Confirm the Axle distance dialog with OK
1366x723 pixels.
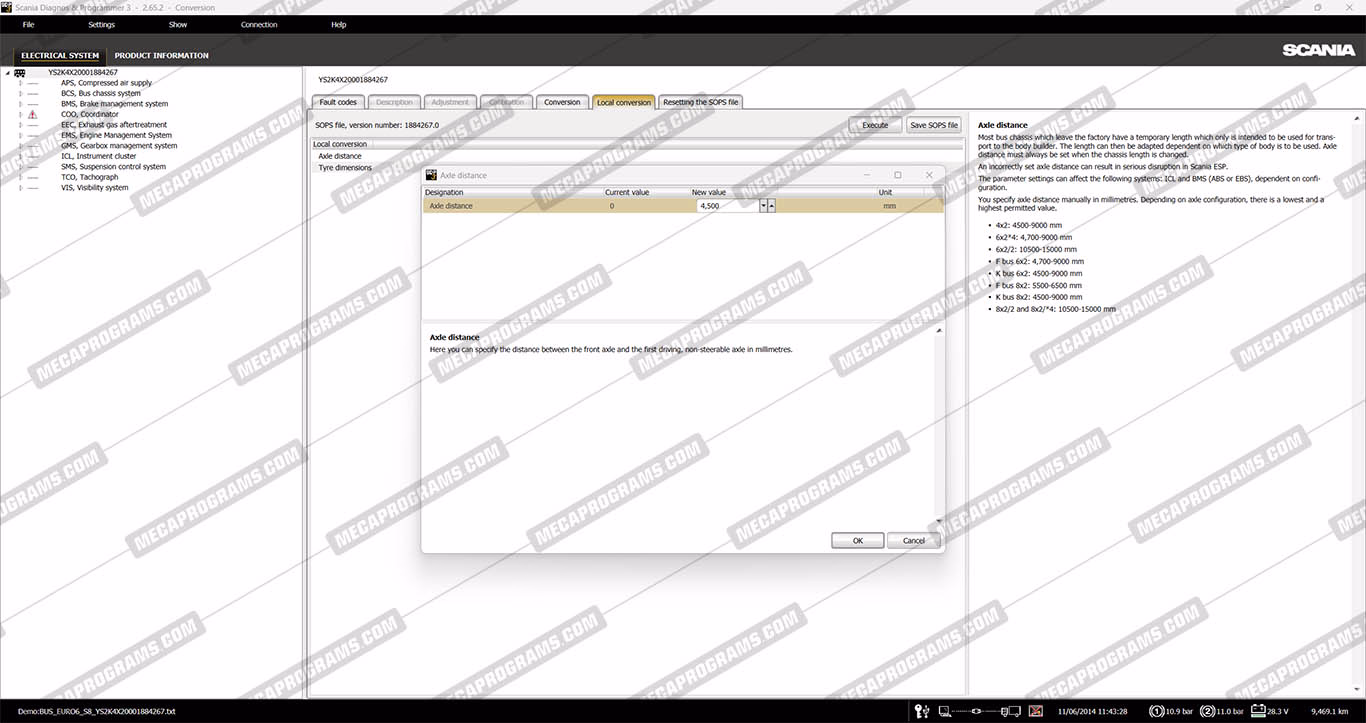click(858, 540)
